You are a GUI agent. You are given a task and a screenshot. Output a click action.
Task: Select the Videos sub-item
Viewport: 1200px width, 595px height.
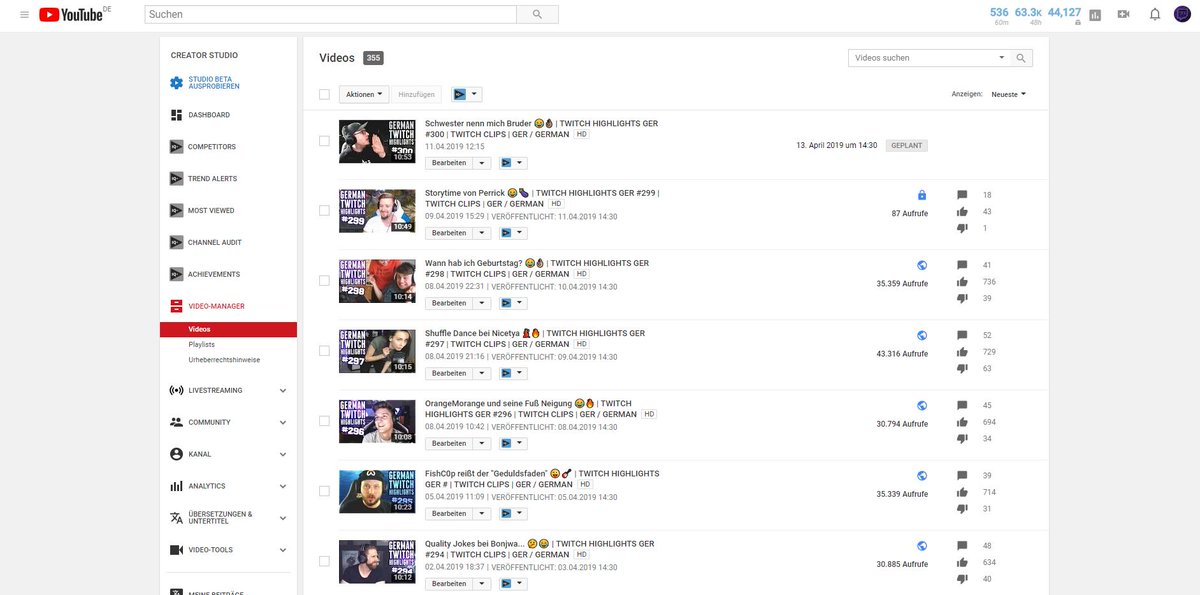(228, 329)
